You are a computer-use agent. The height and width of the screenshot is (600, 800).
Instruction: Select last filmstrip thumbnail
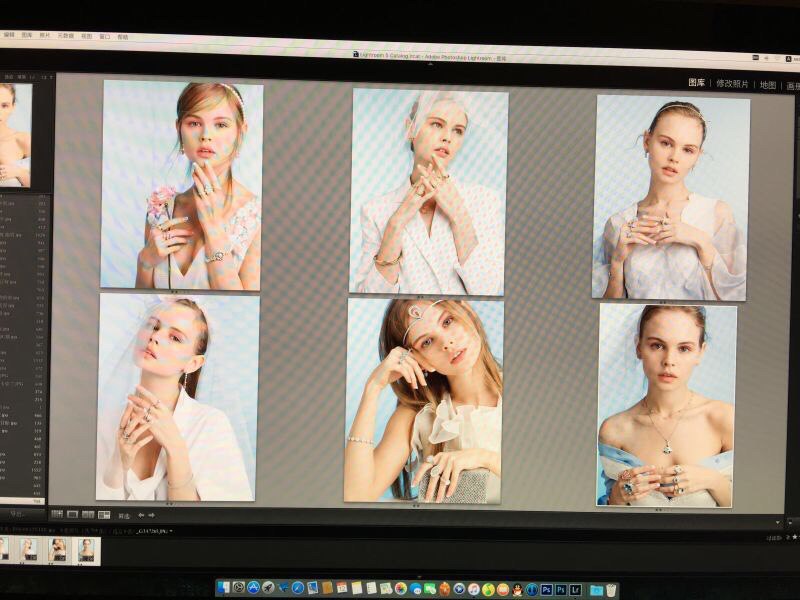point(87,549)
